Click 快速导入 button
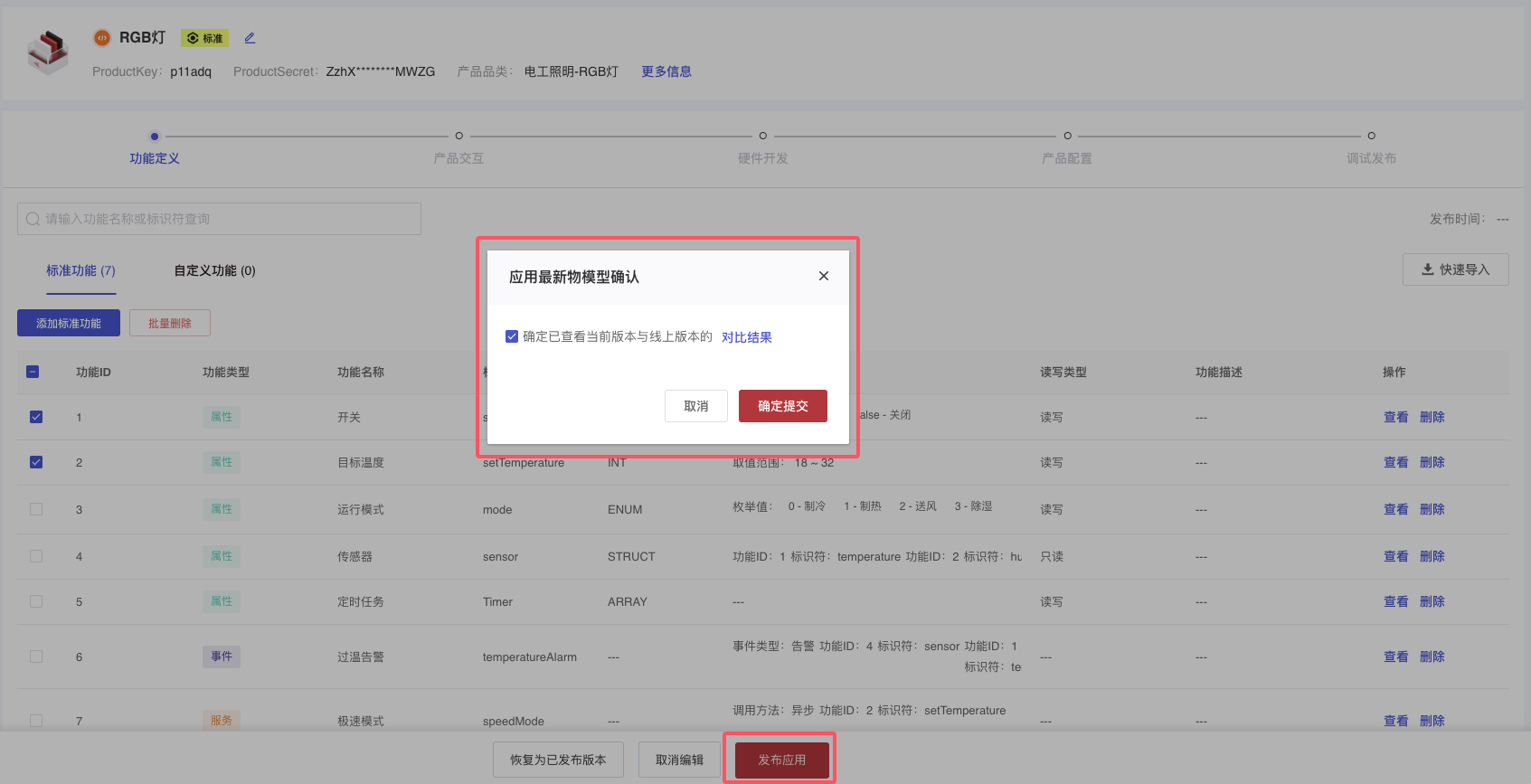 (1455, 269)
